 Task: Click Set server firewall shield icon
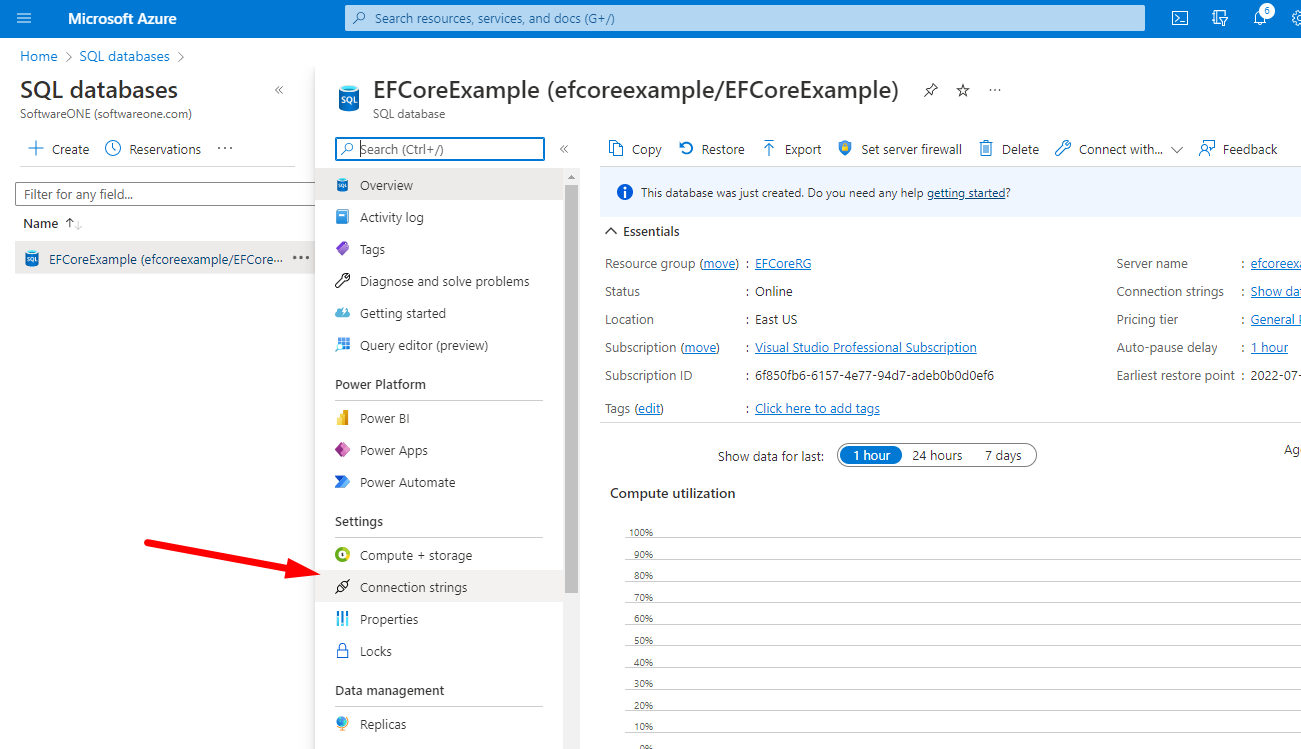[x=845, y=149]
